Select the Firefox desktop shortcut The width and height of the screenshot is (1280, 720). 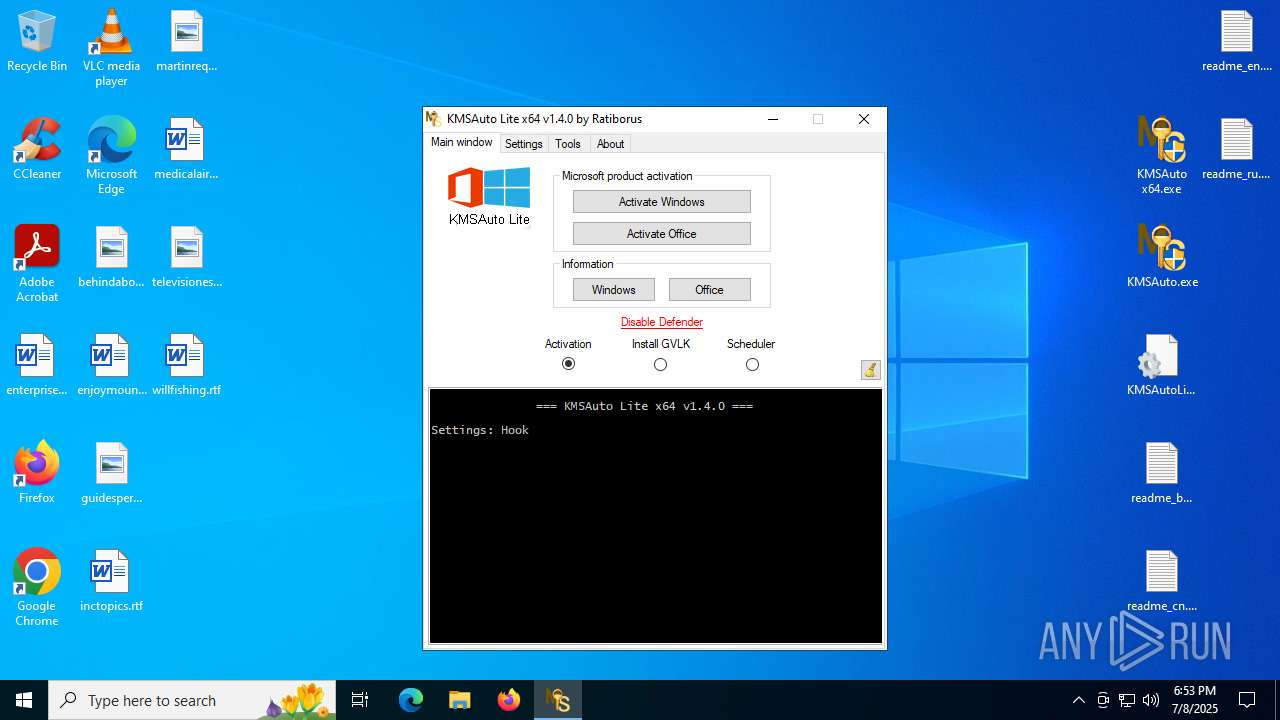point(37,472)
